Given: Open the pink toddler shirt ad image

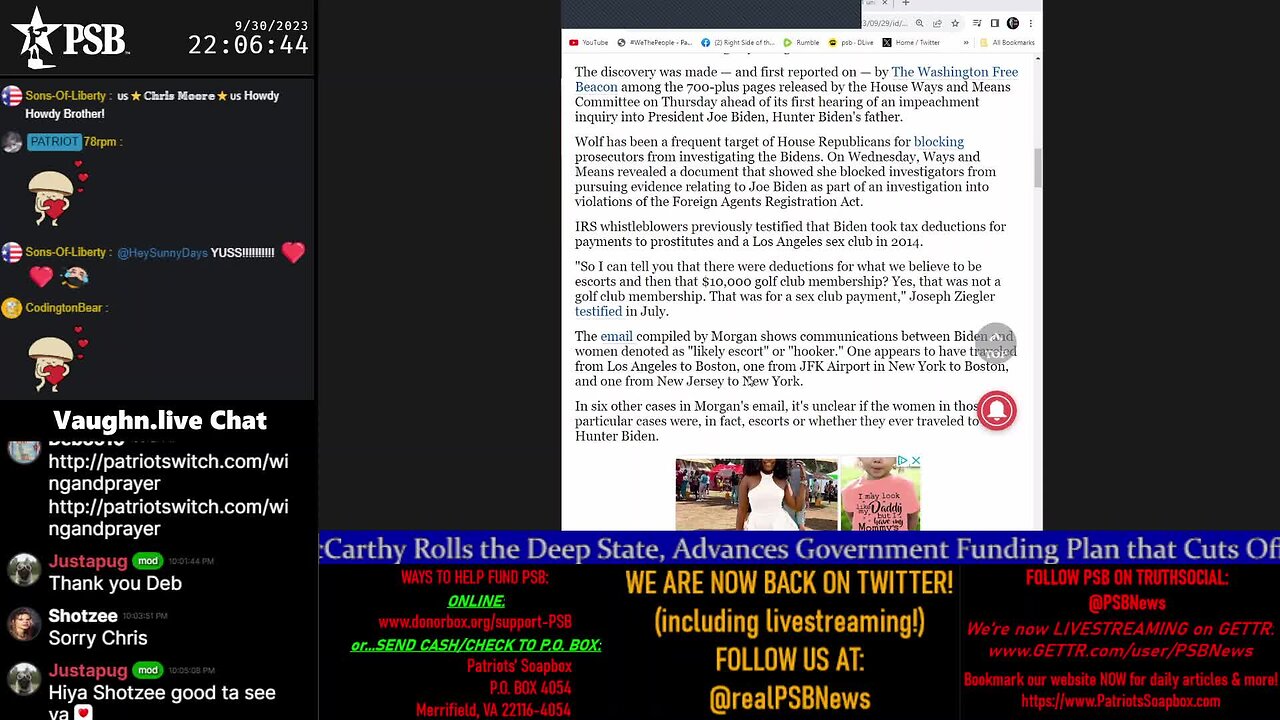Looking at the screenshot, I should pyautogui.click(x=880, y=494).
